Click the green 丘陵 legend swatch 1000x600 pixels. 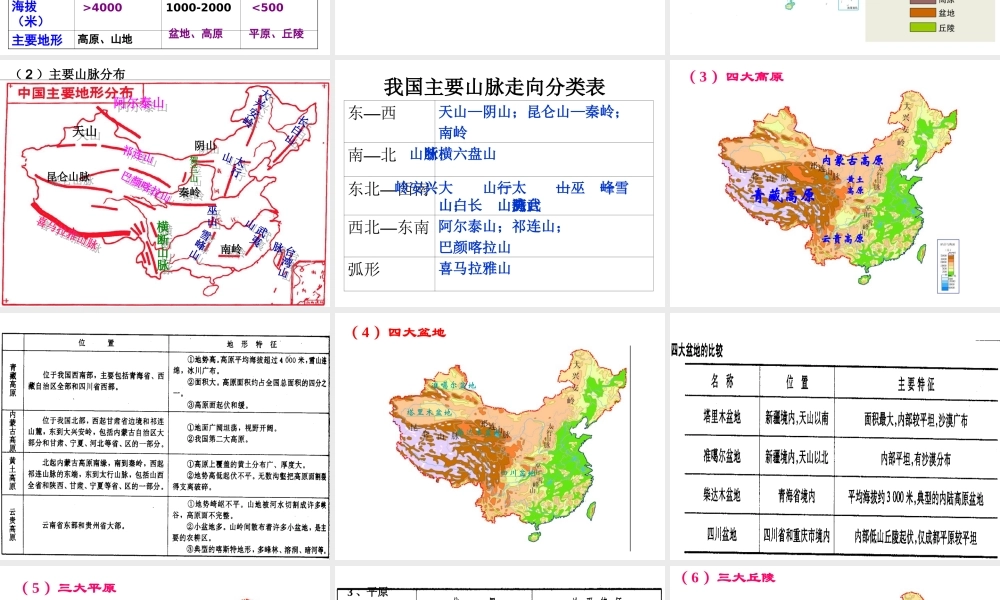(x=922, y=27)
